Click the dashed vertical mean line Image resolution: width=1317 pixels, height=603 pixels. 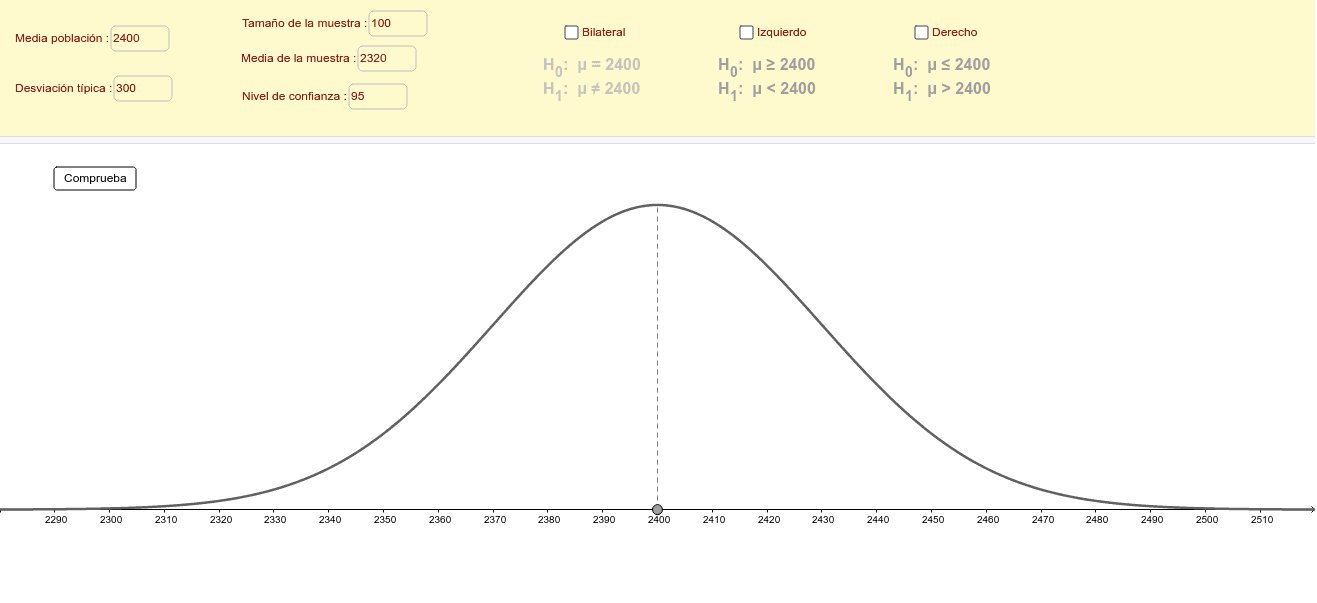point(657,355)
